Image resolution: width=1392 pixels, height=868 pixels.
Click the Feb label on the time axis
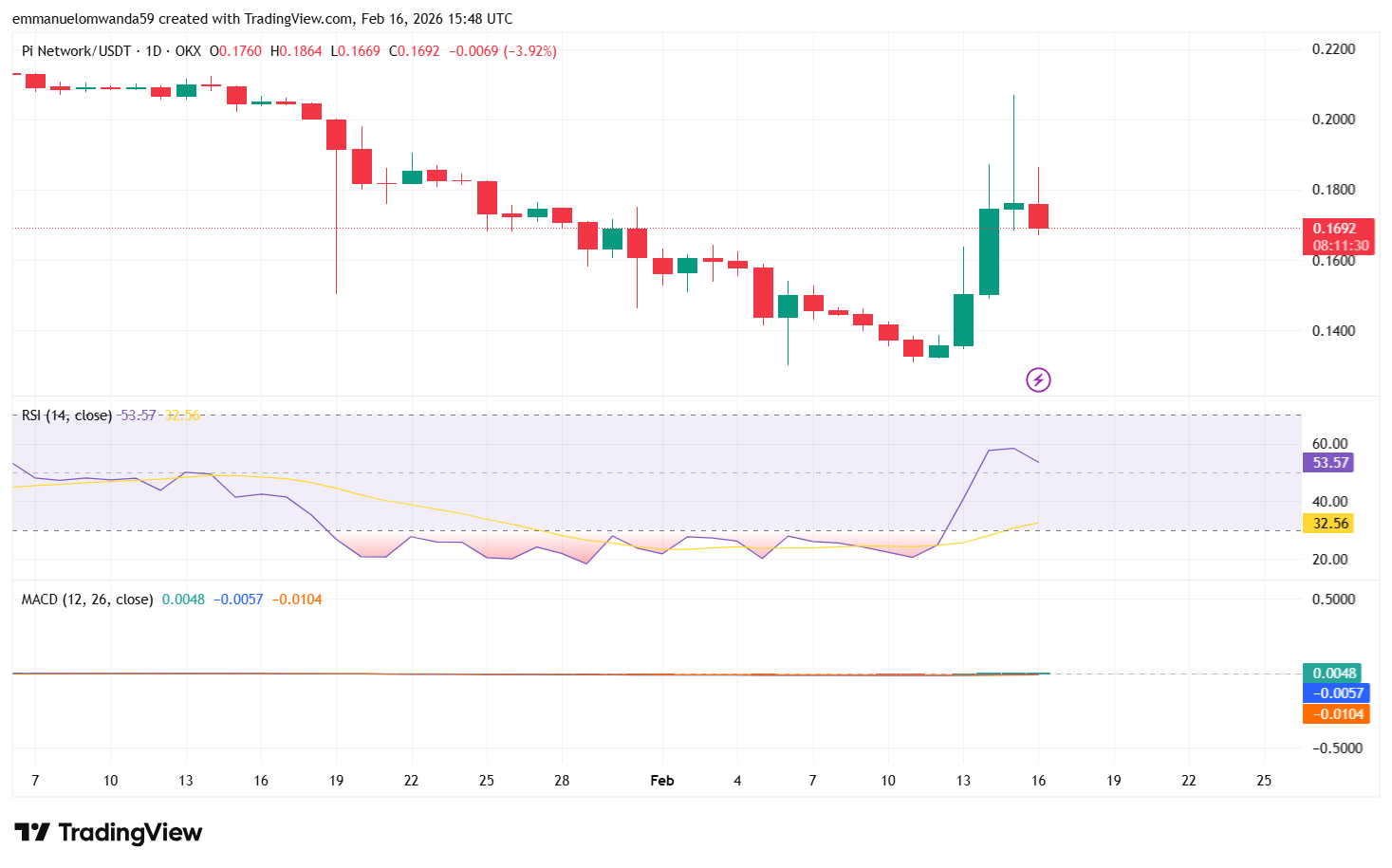point(661,781)
